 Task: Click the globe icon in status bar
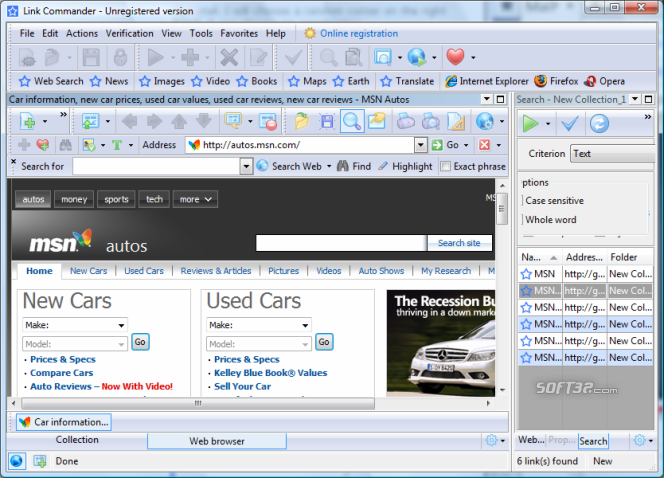coord(17,461)
